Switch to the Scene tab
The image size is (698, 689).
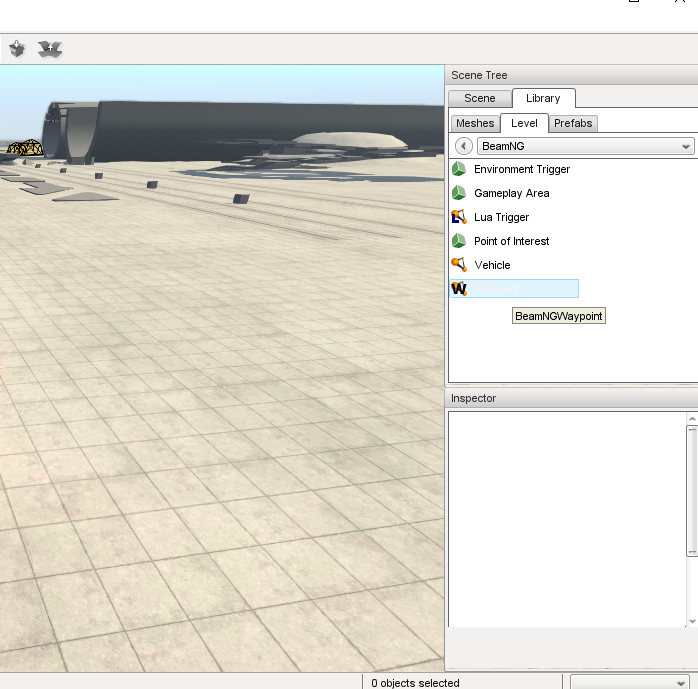coord(479,98)
